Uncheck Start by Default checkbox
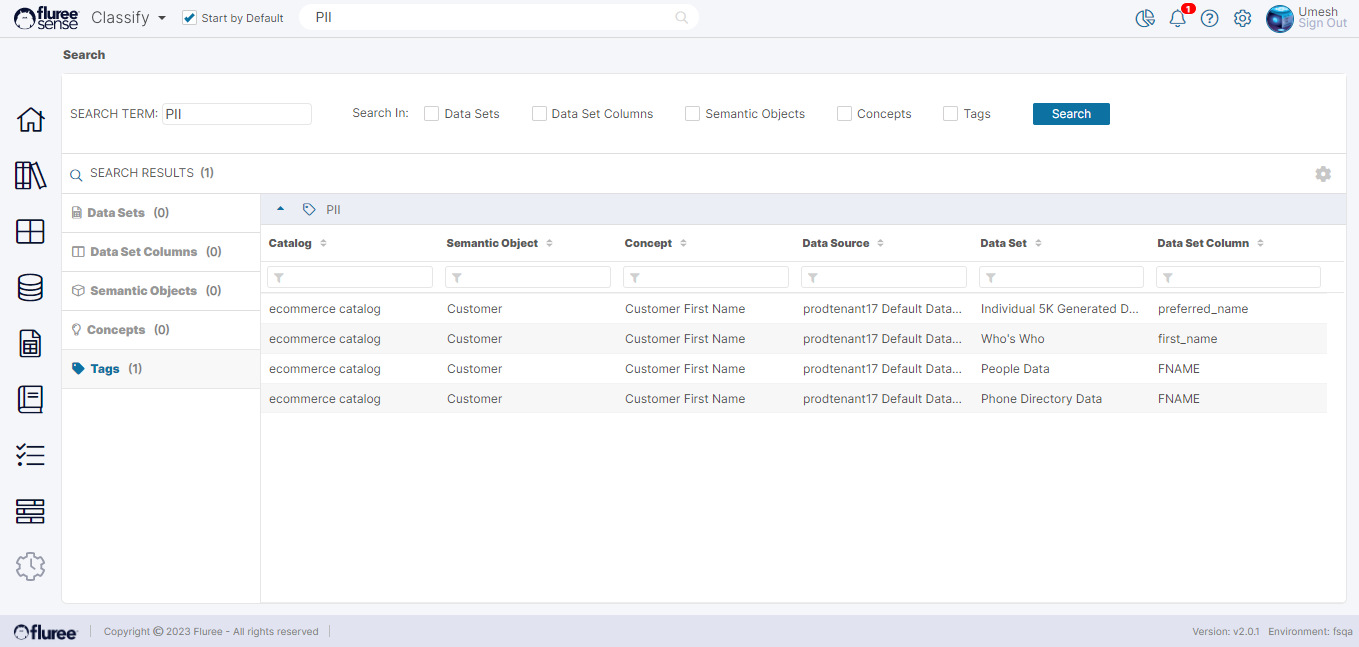 [x=190, y=18]
